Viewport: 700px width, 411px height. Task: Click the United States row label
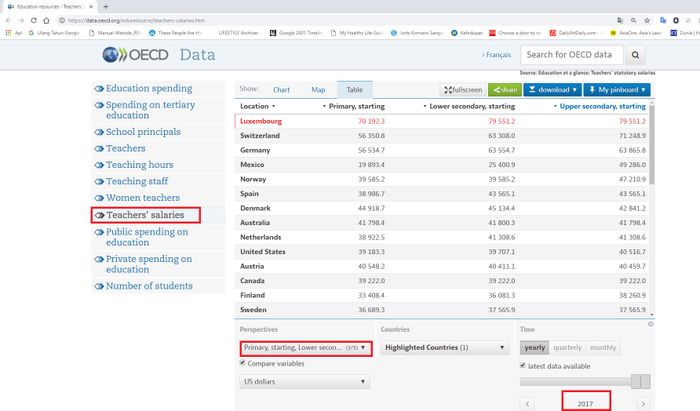(x=262, y=252)
